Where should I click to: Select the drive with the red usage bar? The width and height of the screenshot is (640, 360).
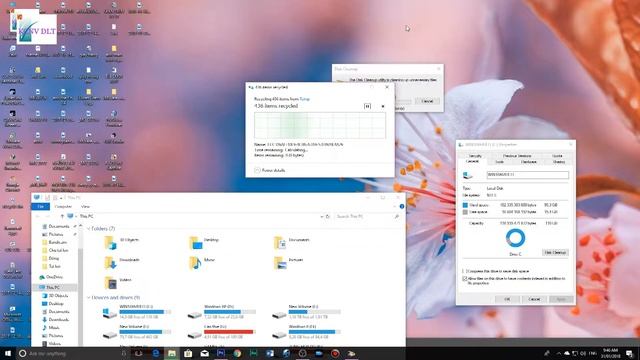(x=222, y=332)
